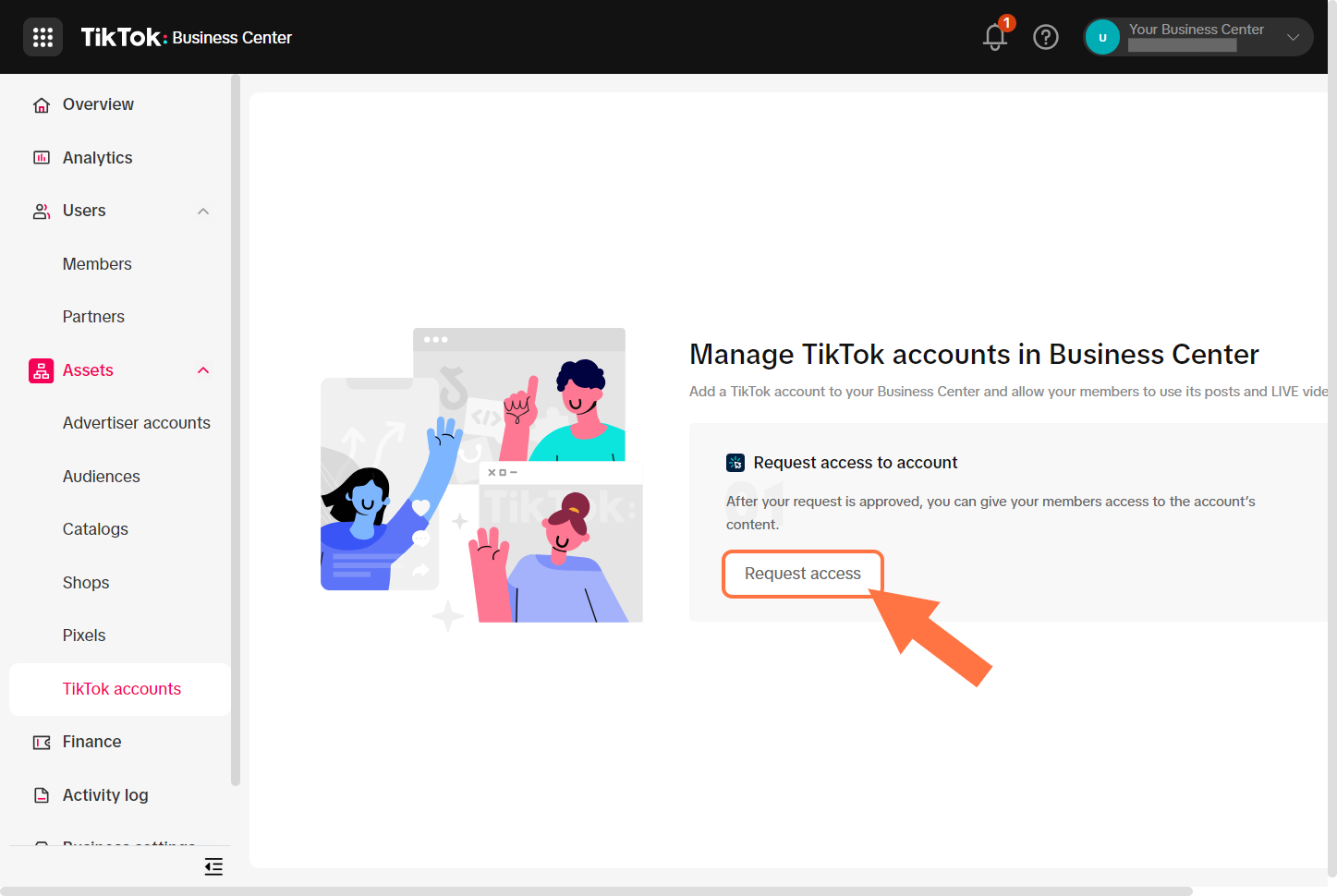Click the Overview home icon

pyautogui.click(x=42, y=105)
